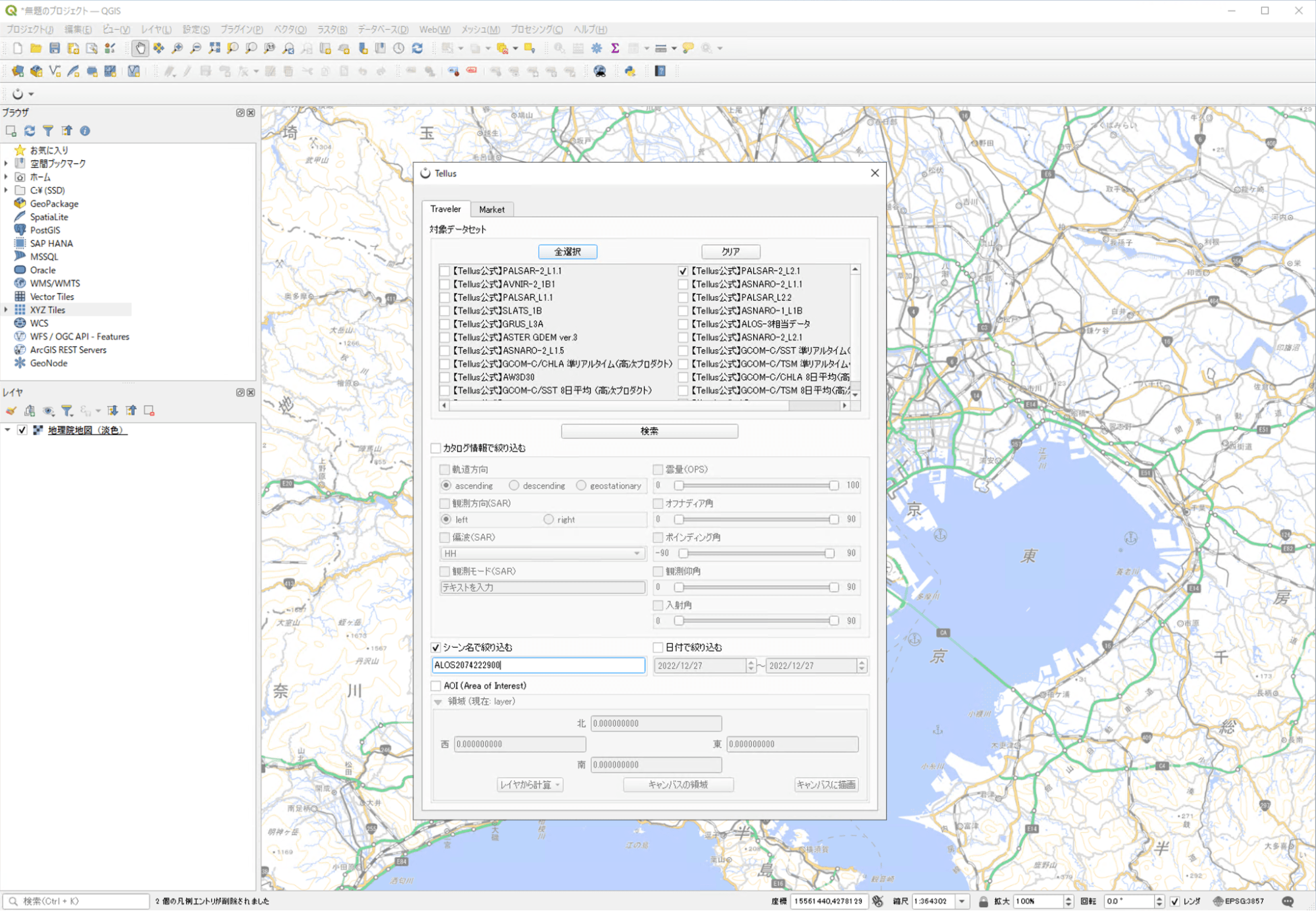
Task: Toggle visibility of 地理院地図（淡色）layer
Action: [x=22, y=430]
